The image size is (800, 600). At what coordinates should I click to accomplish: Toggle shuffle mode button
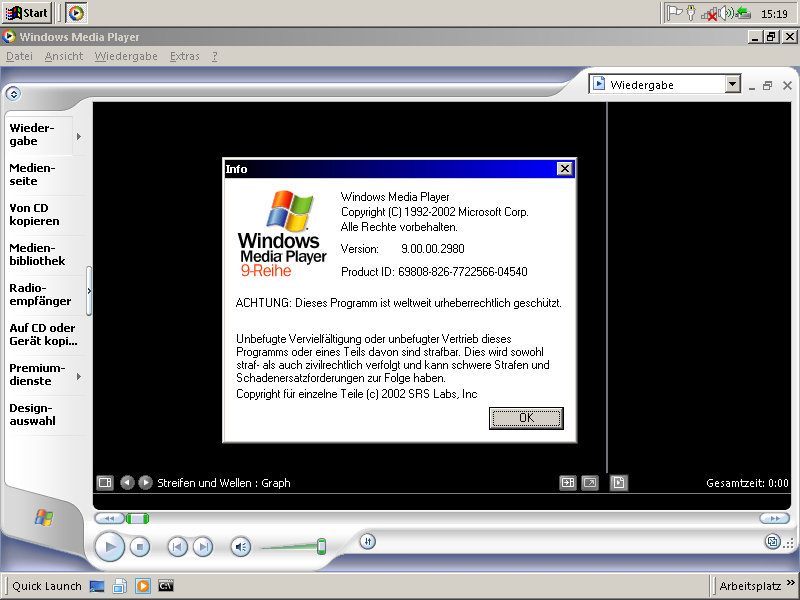click(x=367, y=541)
